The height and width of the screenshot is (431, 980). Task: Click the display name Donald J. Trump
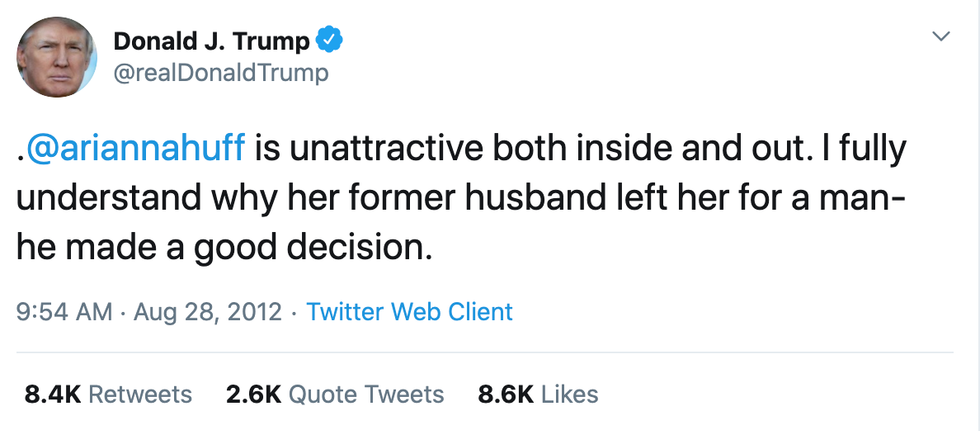click(213, 40)
